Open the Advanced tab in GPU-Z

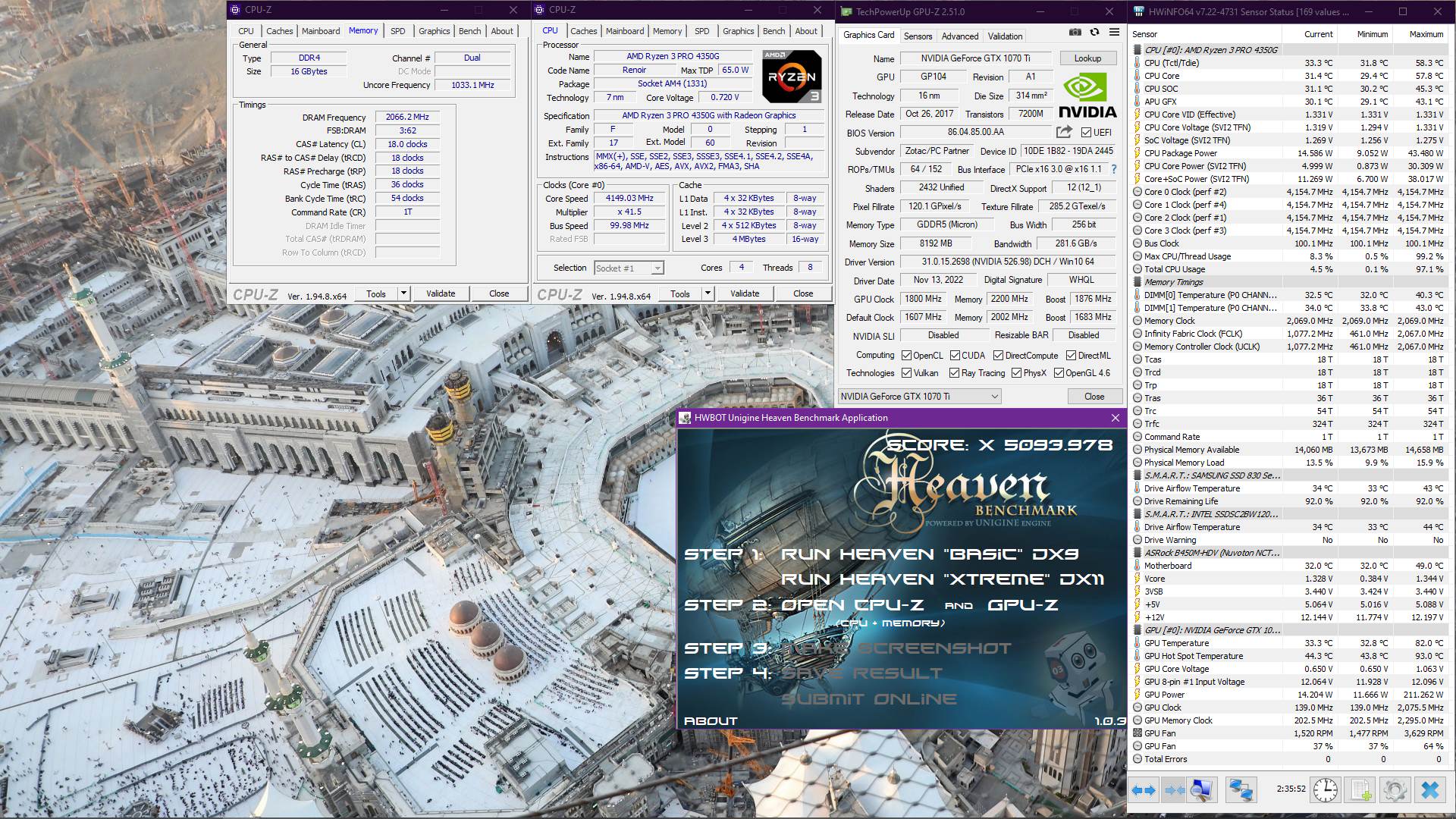960,36
